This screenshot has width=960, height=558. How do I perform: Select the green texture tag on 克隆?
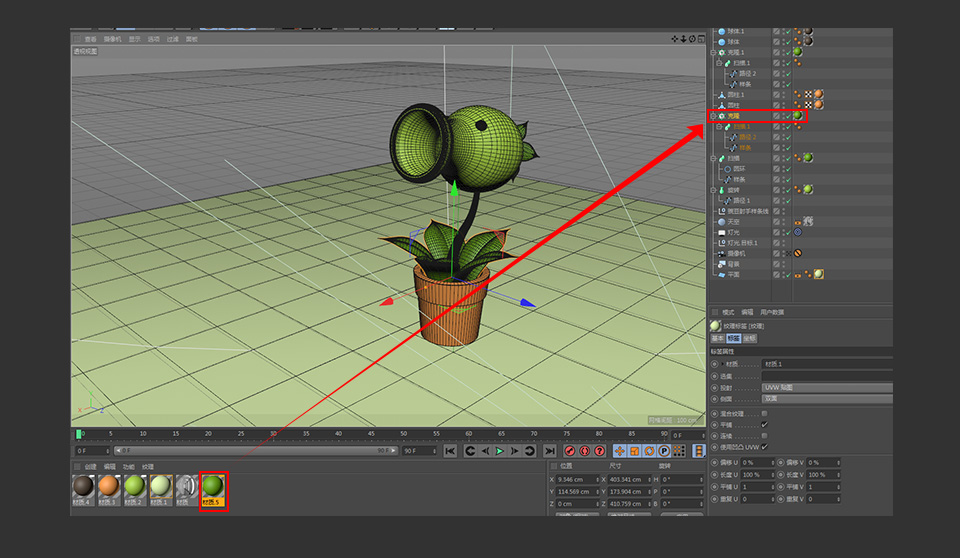pyautogui.click(x=798, y=115)
